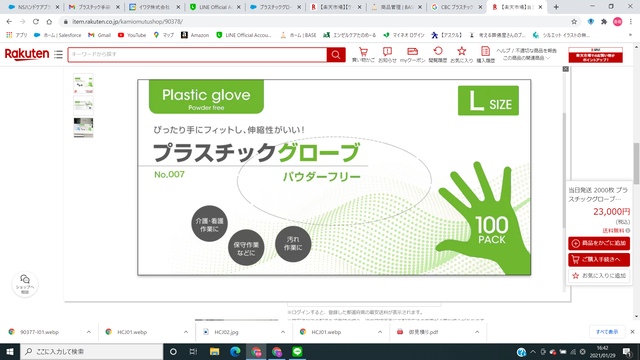Screen dimensions: 640x360
Task: Expand options for the PDF download item
Action: (477, 332)
